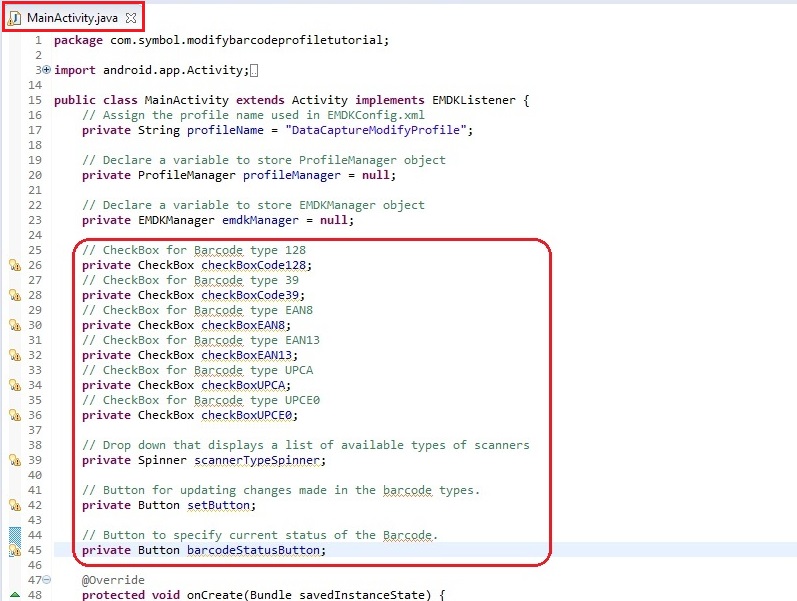Click warning marker for scannerTypeSpinner line
The image size is (797, 601).
coord(15,460)
